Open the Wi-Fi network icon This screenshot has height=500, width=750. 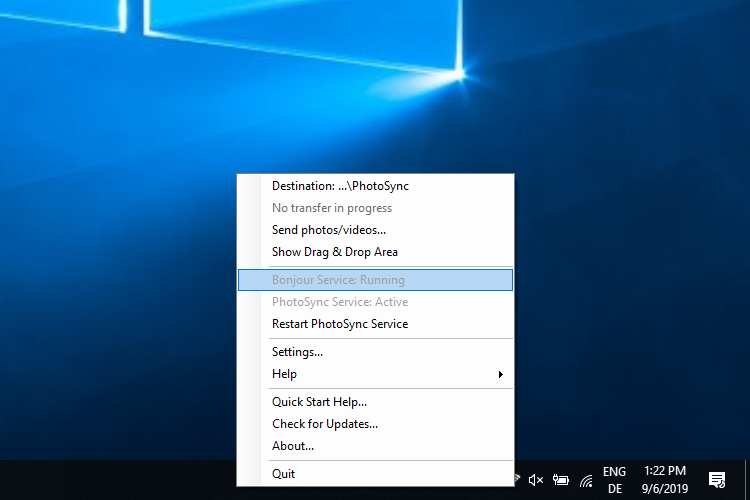coord(586,480)
